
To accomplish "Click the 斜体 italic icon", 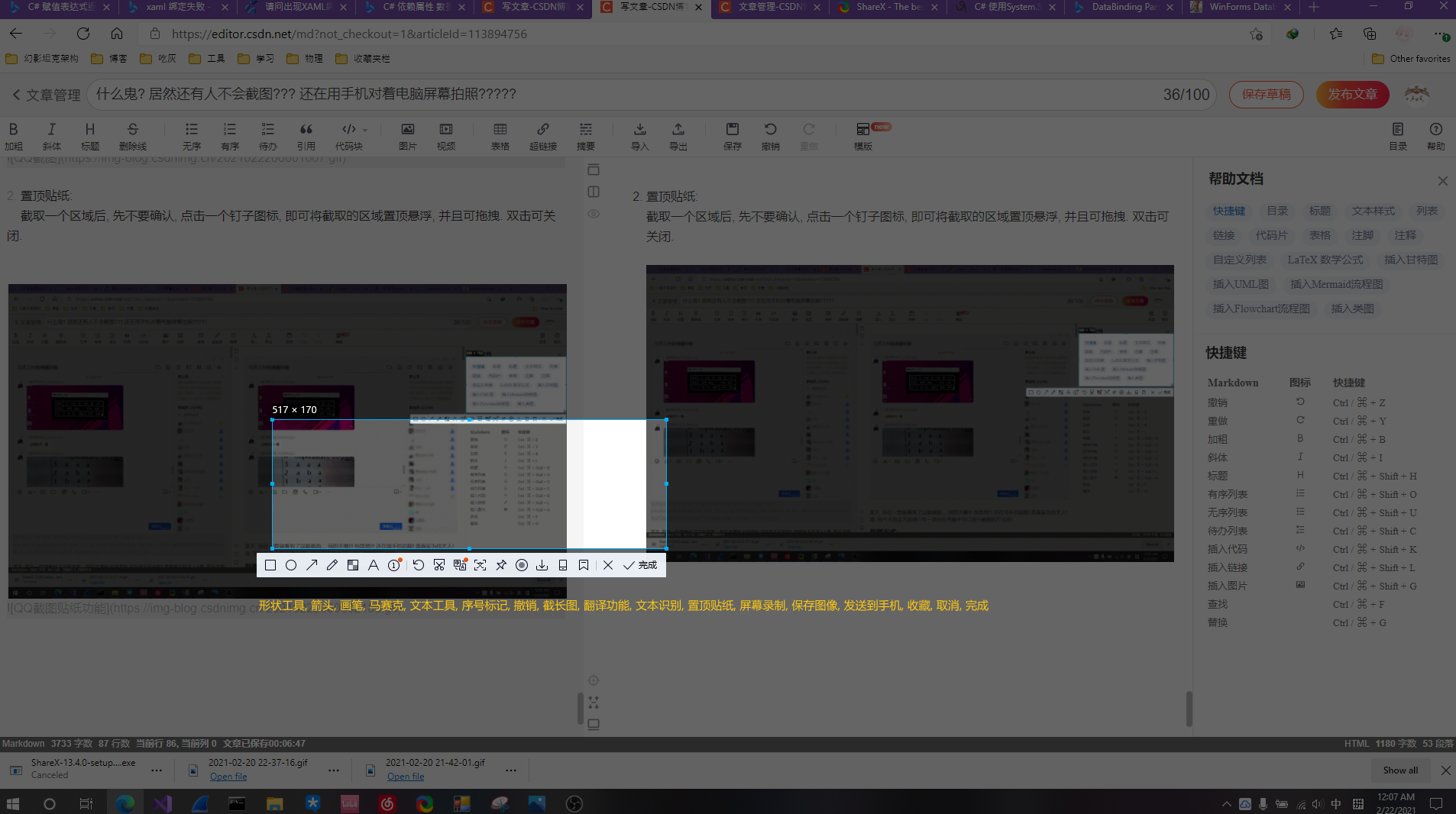I will pyautogui.click(x=52, y=136).
